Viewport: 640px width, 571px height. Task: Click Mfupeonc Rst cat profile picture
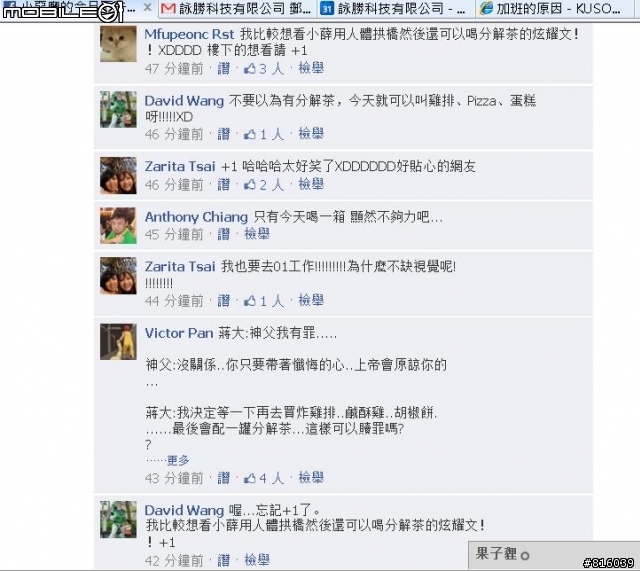point(118,44)
